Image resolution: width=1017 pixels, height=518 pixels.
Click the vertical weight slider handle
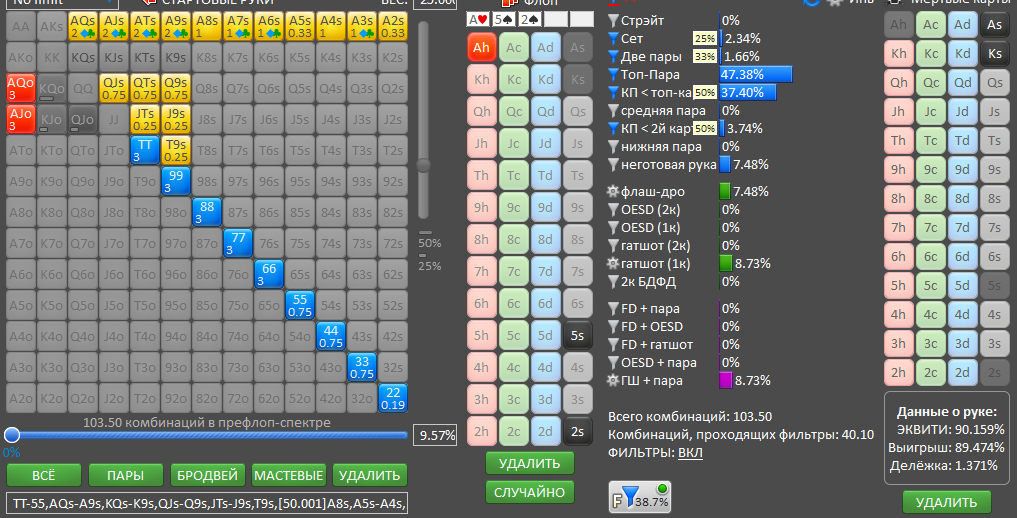coord(424,165)
